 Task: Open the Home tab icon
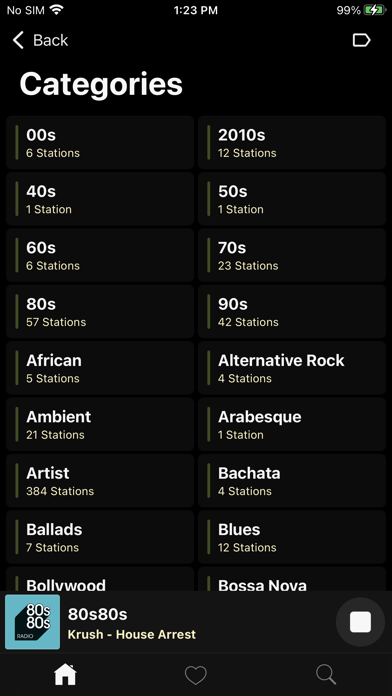65,675
